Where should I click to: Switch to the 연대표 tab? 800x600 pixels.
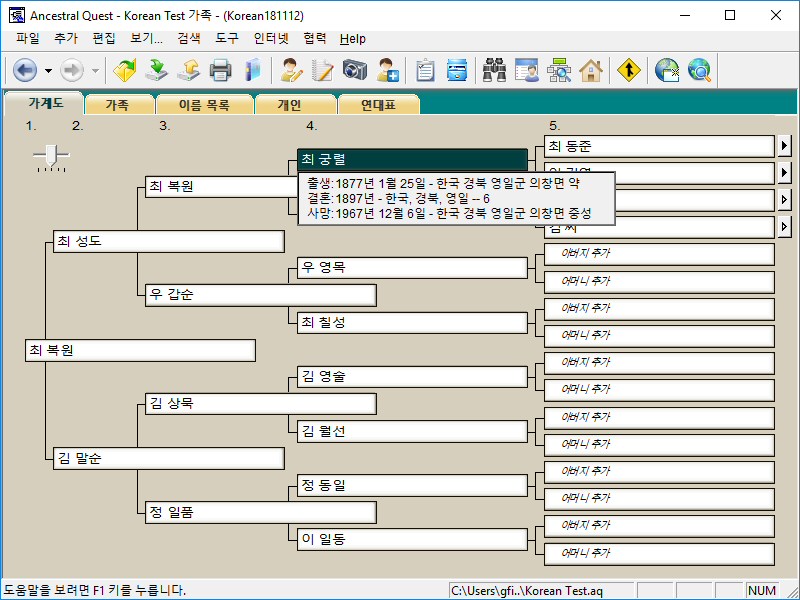coord(377,104)
